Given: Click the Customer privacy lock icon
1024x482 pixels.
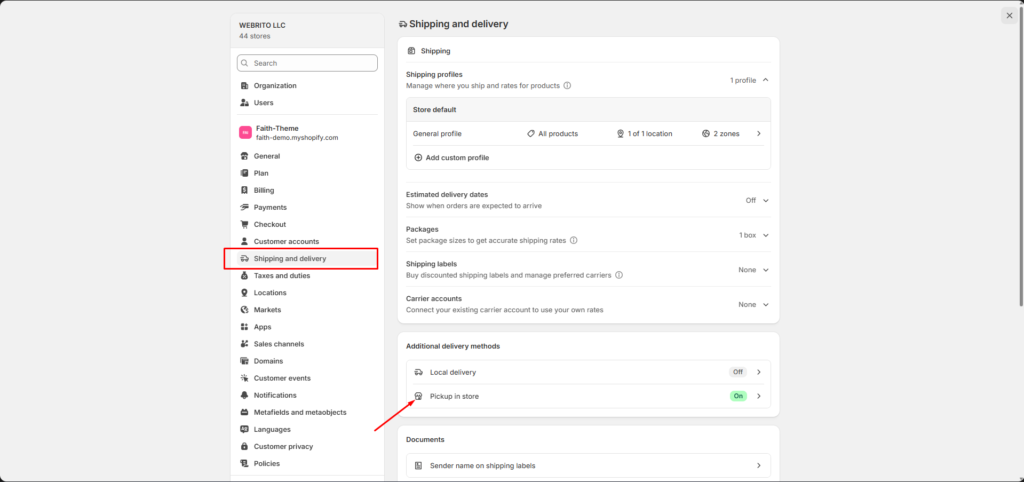Looking at the screenshot, I should tap(244, 446).
